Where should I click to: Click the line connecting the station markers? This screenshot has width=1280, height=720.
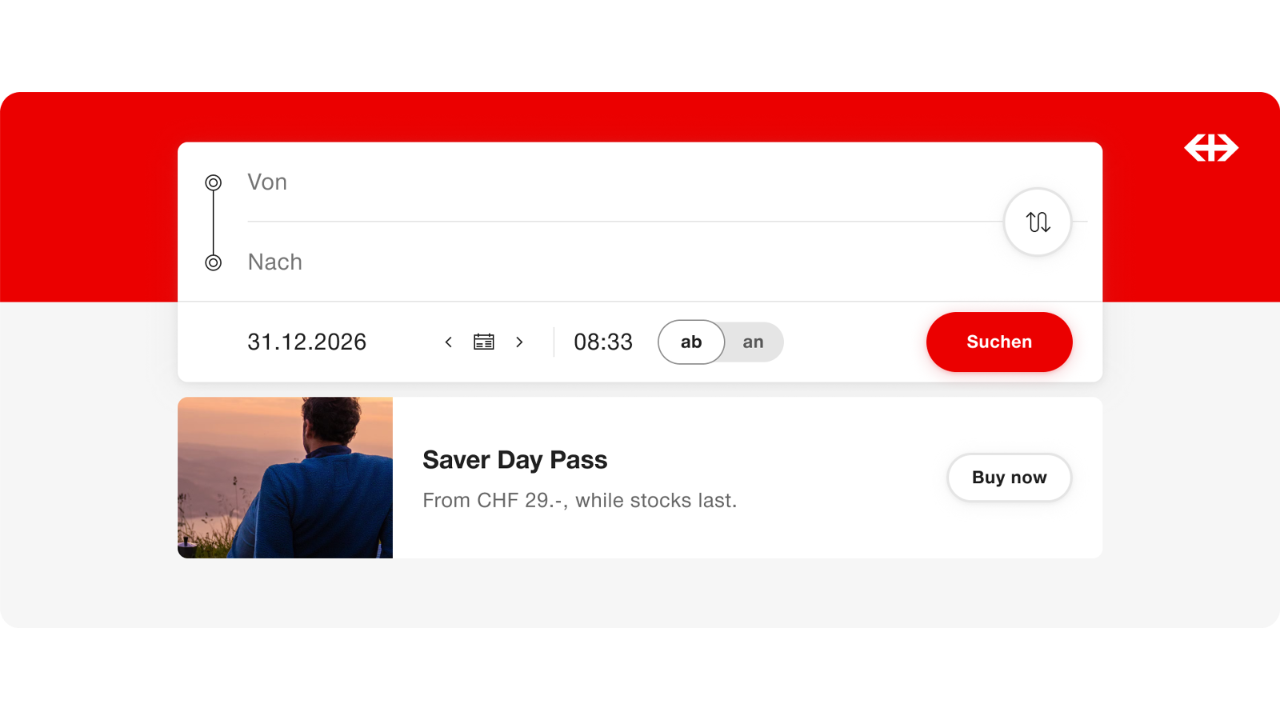click(x=213, y=222)
